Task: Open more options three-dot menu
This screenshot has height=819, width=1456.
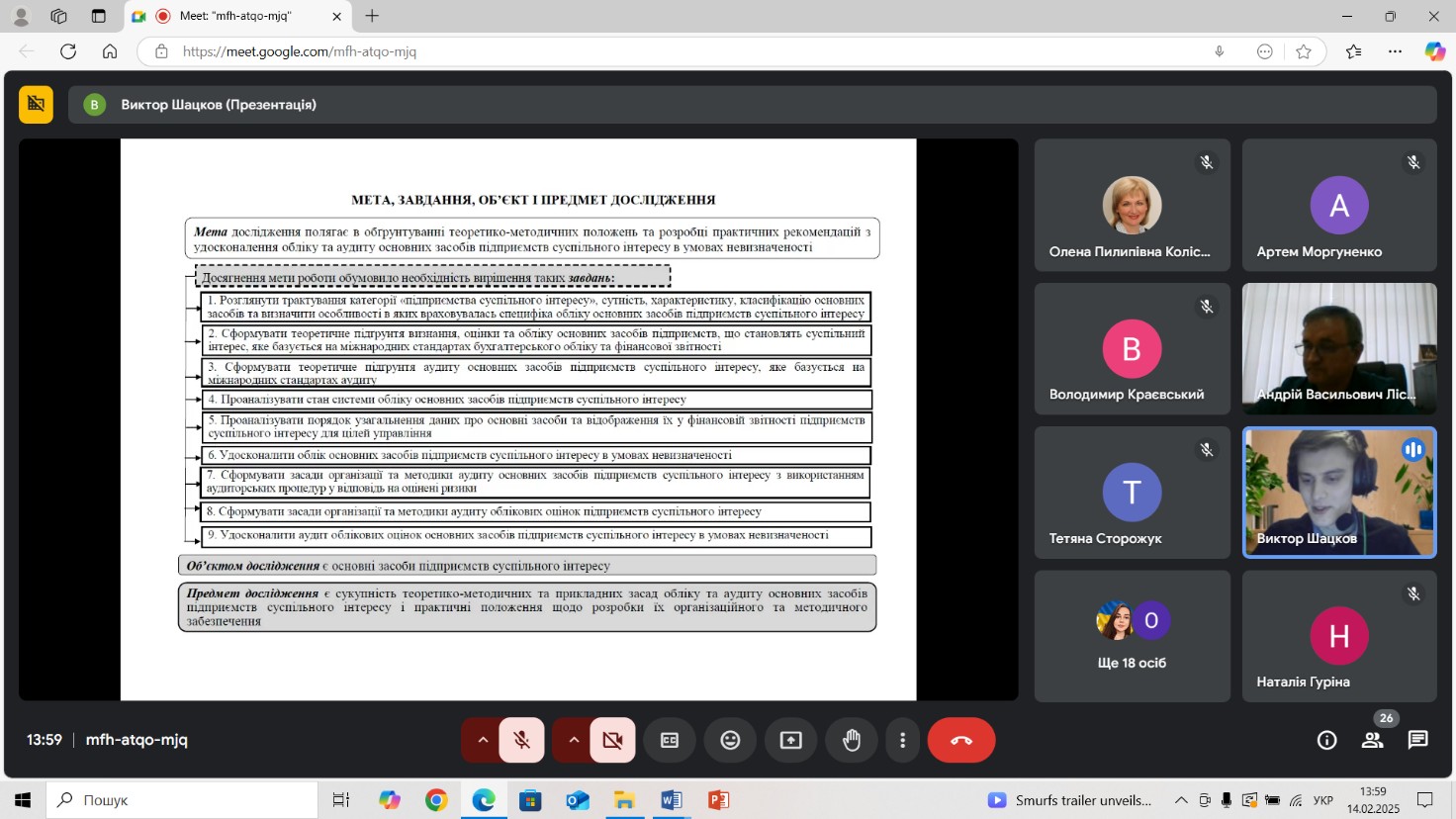Action: [x=902, y=740]
